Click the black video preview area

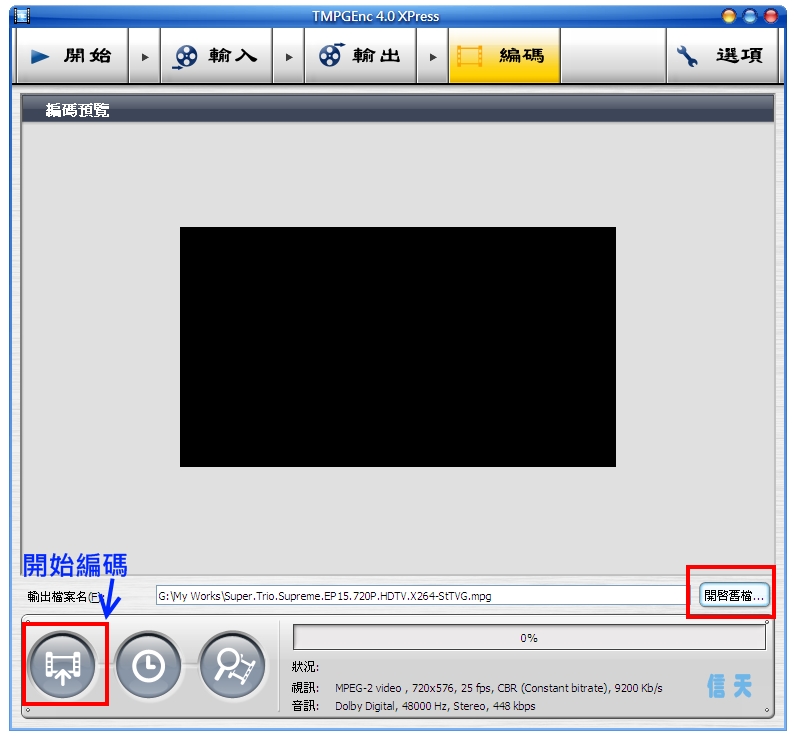tap(397, 346)
